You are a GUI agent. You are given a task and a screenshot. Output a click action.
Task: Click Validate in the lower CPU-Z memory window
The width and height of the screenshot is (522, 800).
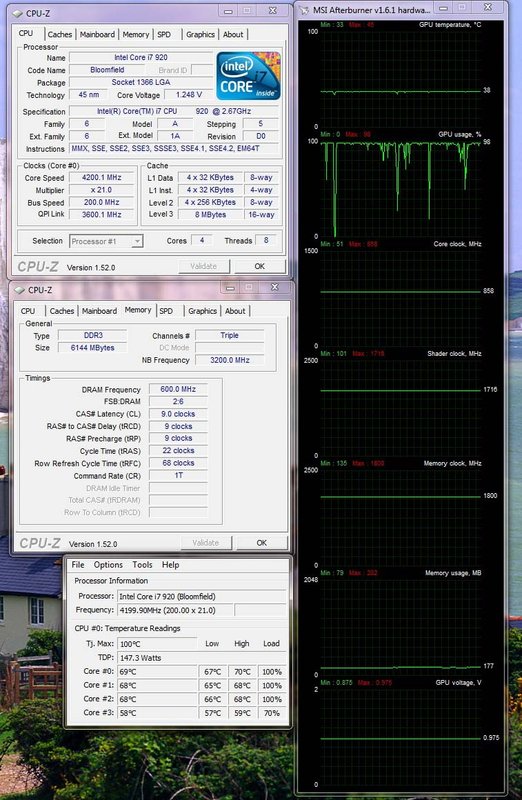point(206,543)
